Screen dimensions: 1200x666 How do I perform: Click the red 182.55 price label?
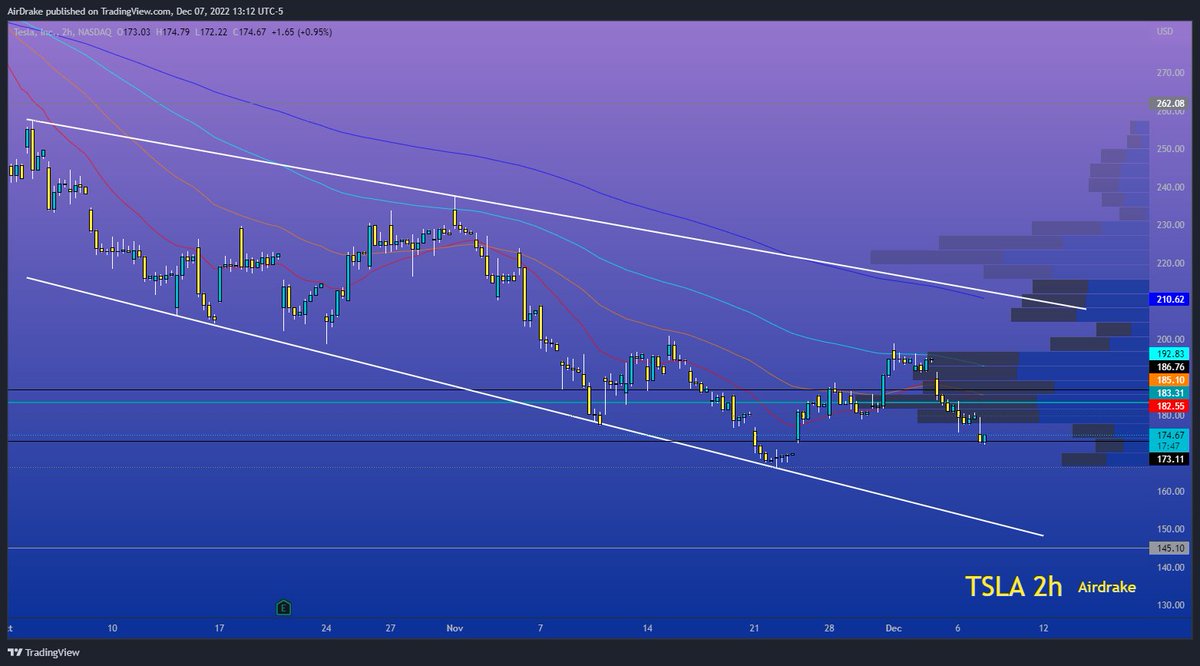1167,407
